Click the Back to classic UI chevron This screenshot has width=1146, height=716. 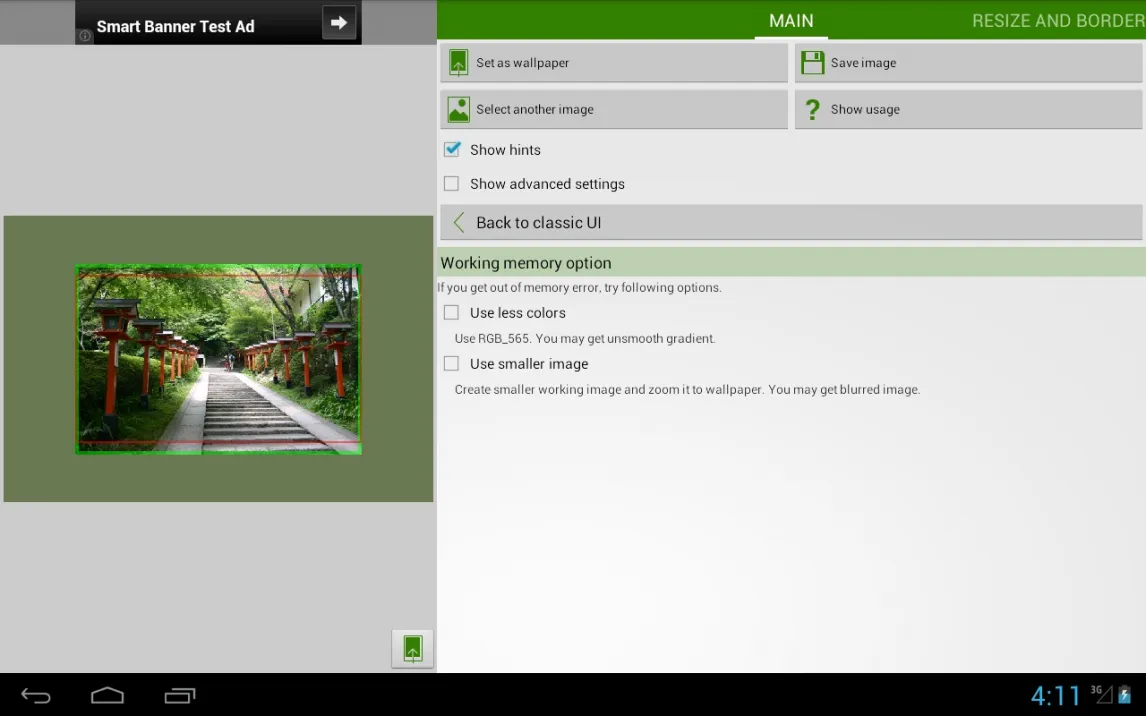(x=459, y=223)
